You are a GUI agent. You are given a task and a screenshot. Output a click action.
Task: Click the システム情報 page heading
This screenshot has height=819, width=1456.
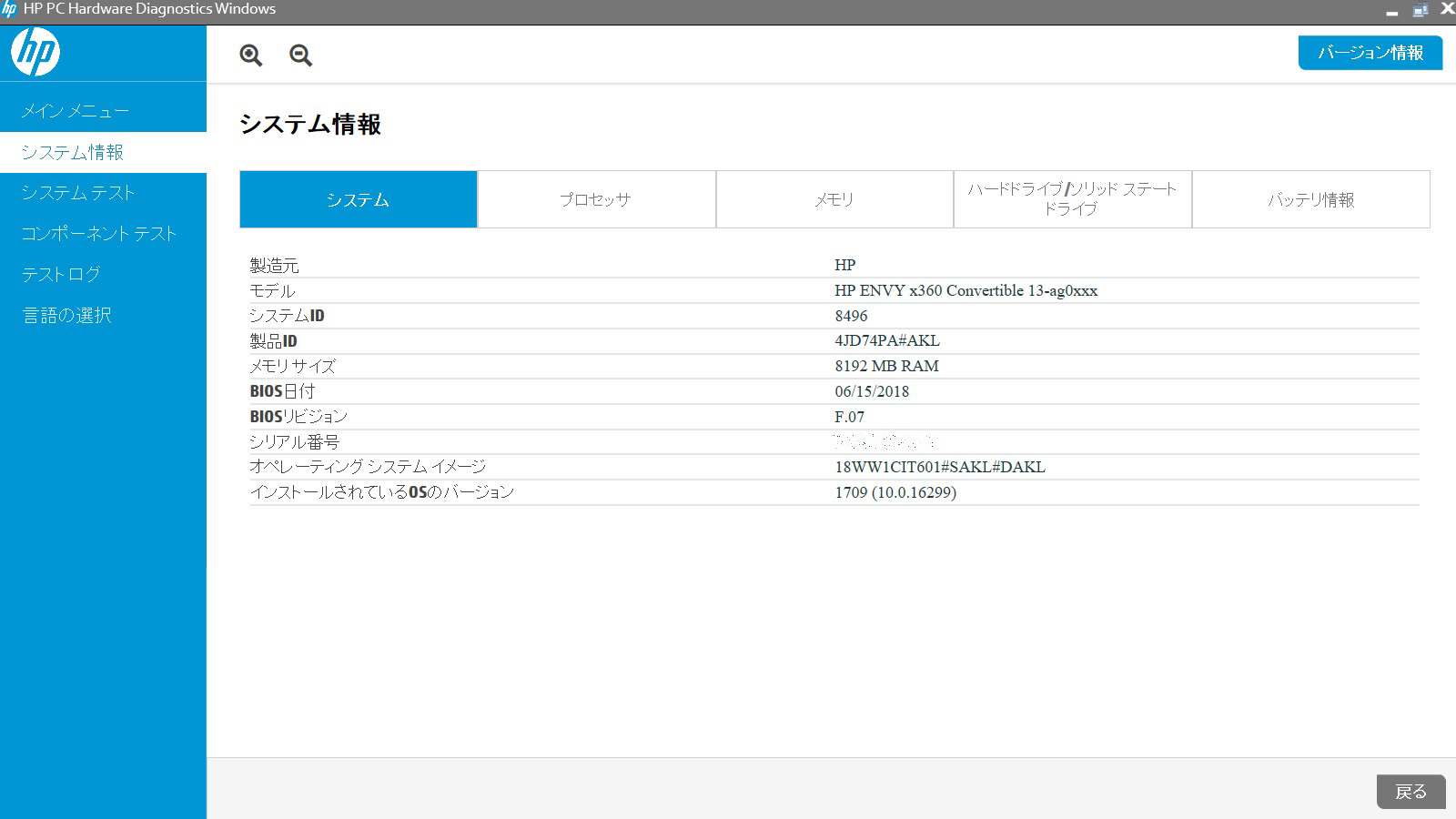[x=310, y=125]
